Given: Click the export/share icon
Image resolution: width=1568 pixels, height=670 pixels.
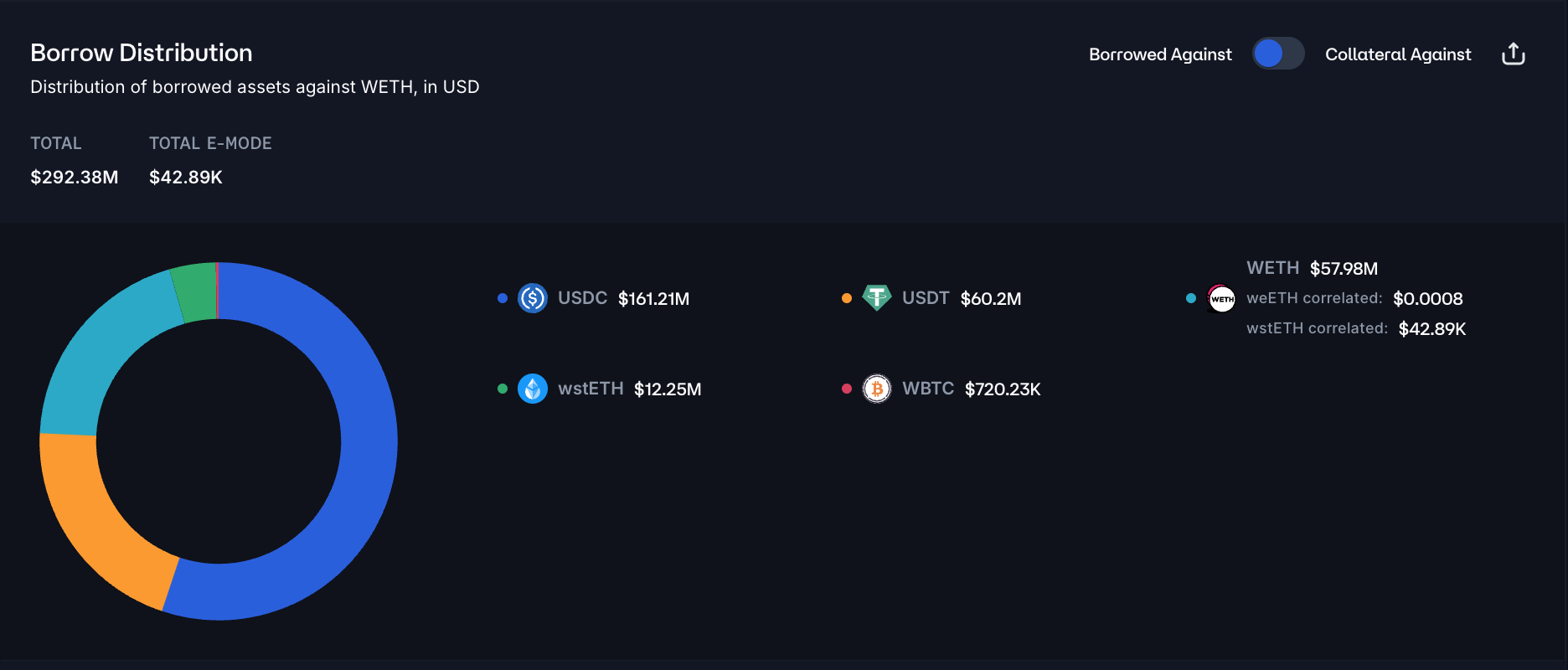Looking at the screenshot, I should pos(1514,54).
